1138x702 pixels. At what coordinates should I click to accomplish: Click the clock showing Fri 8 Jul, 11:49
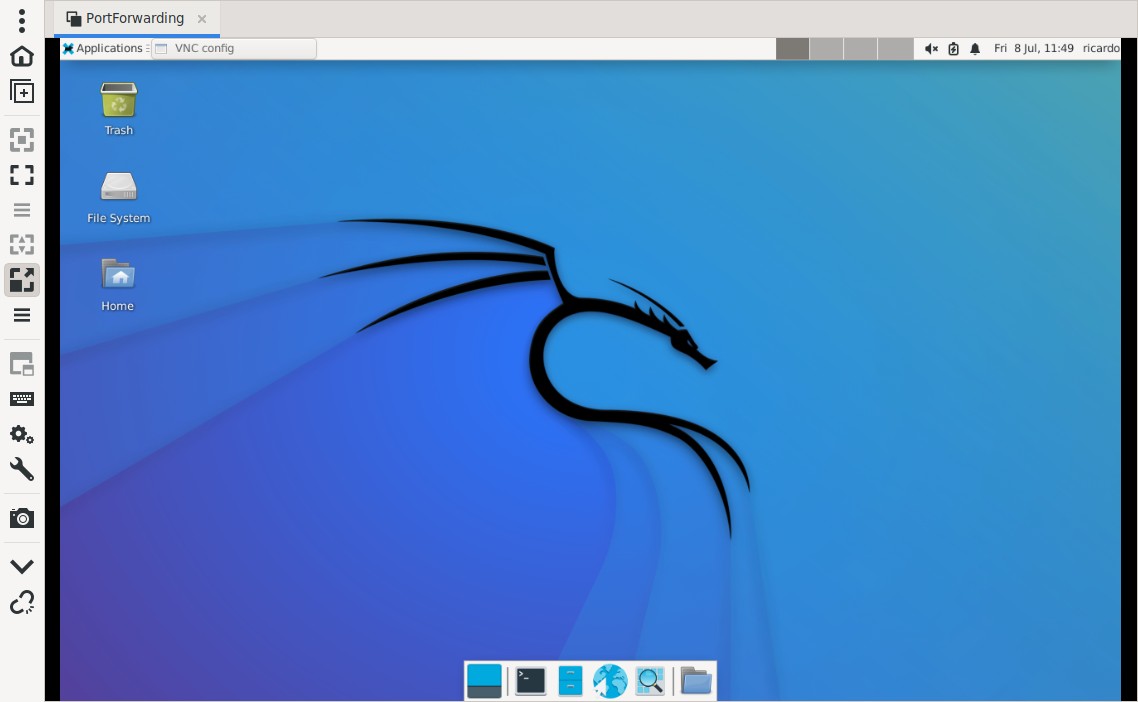(x=1033, y=48)
